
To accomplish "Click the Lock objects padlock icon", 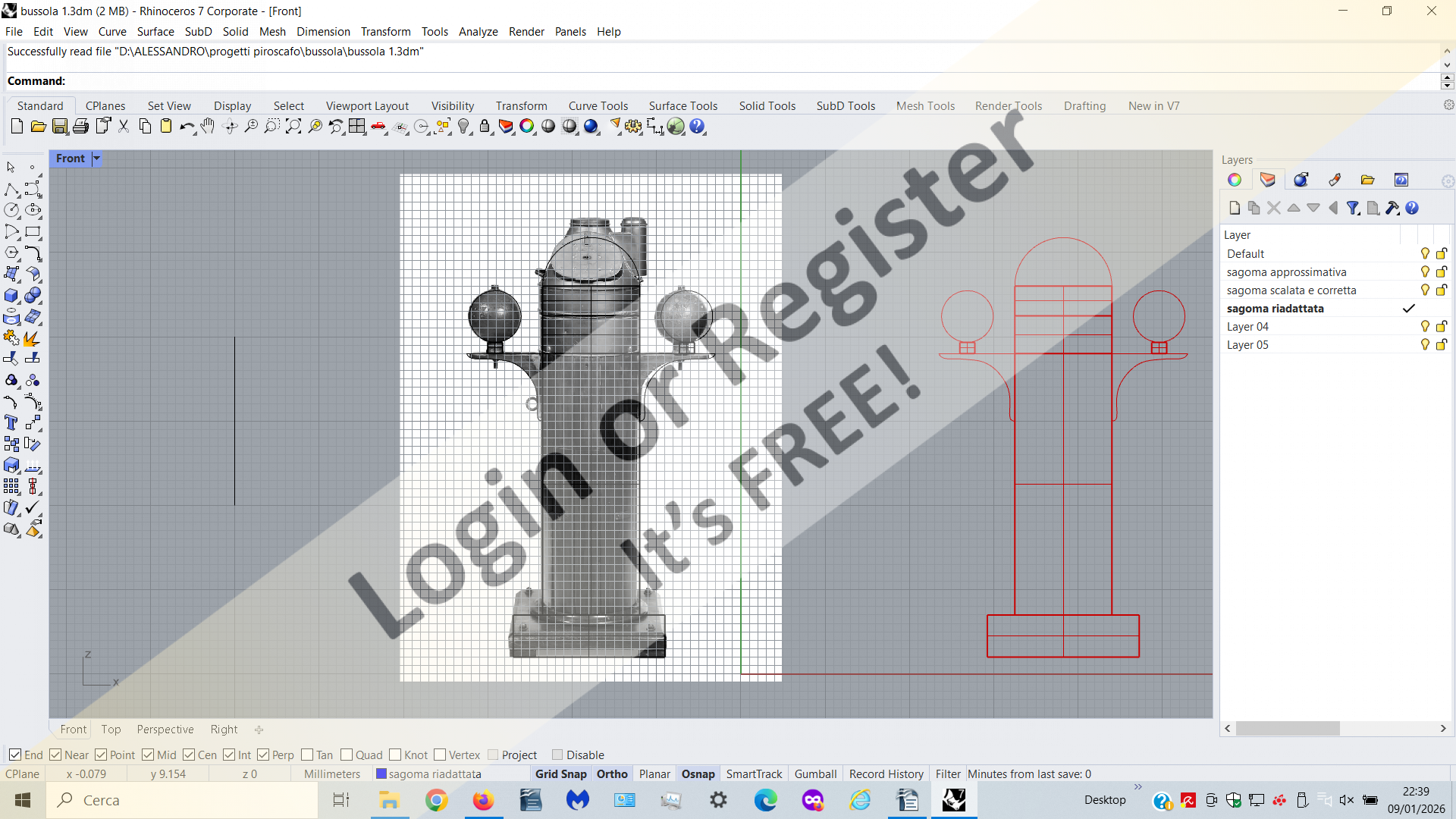I will (485, 127).
